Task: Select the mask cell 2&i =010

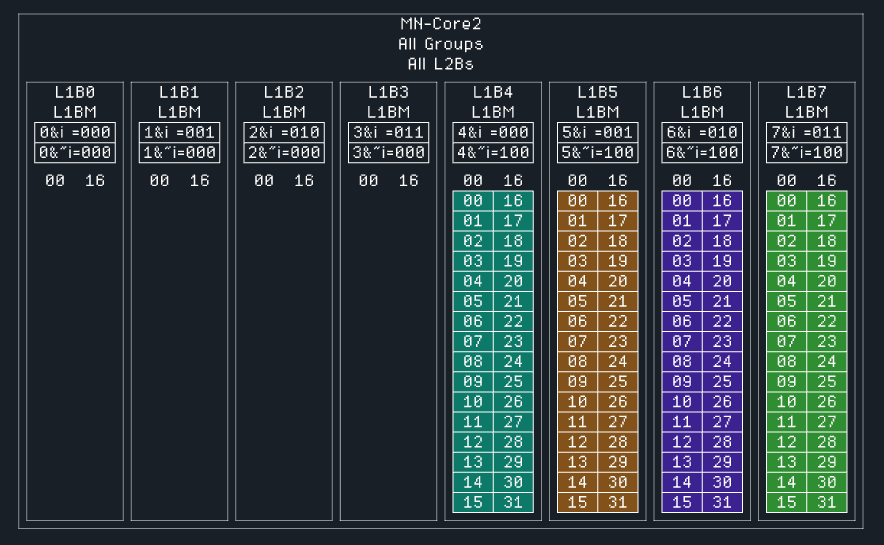Action: (284, 132)
